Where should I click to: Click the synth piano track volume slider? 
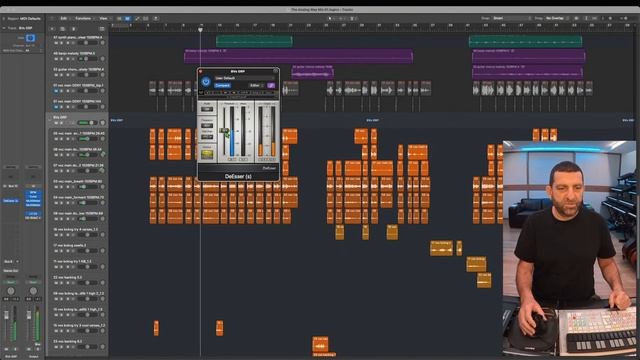point(87,42)
